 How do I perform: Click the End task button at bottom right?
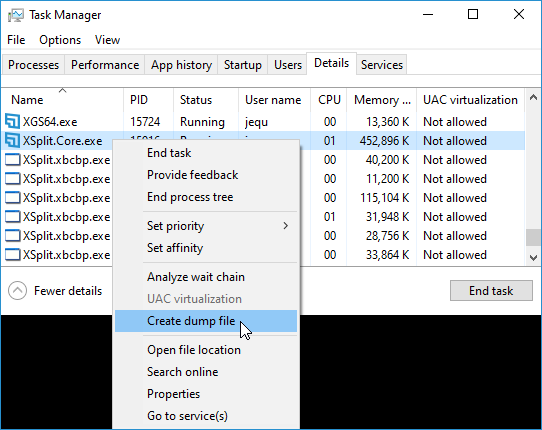coord(491,291)
